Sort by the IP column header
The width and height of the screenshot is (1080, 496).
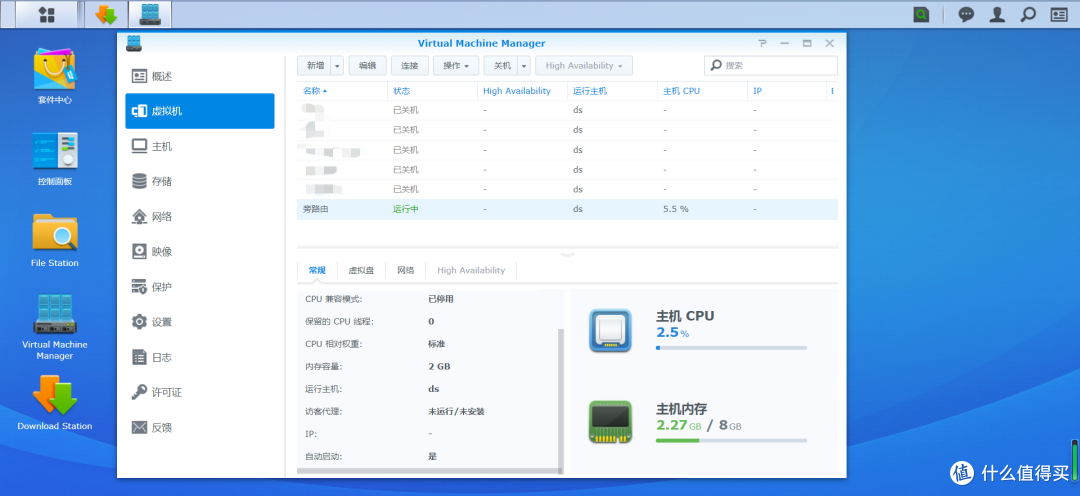point(787,91)
